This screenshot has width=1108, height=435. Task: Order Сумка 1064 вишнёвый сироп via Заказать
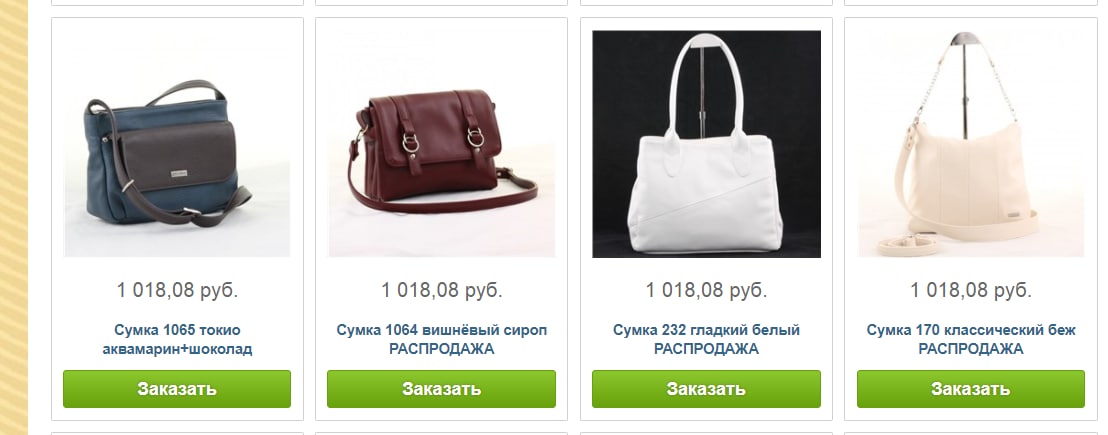point(441,389)
